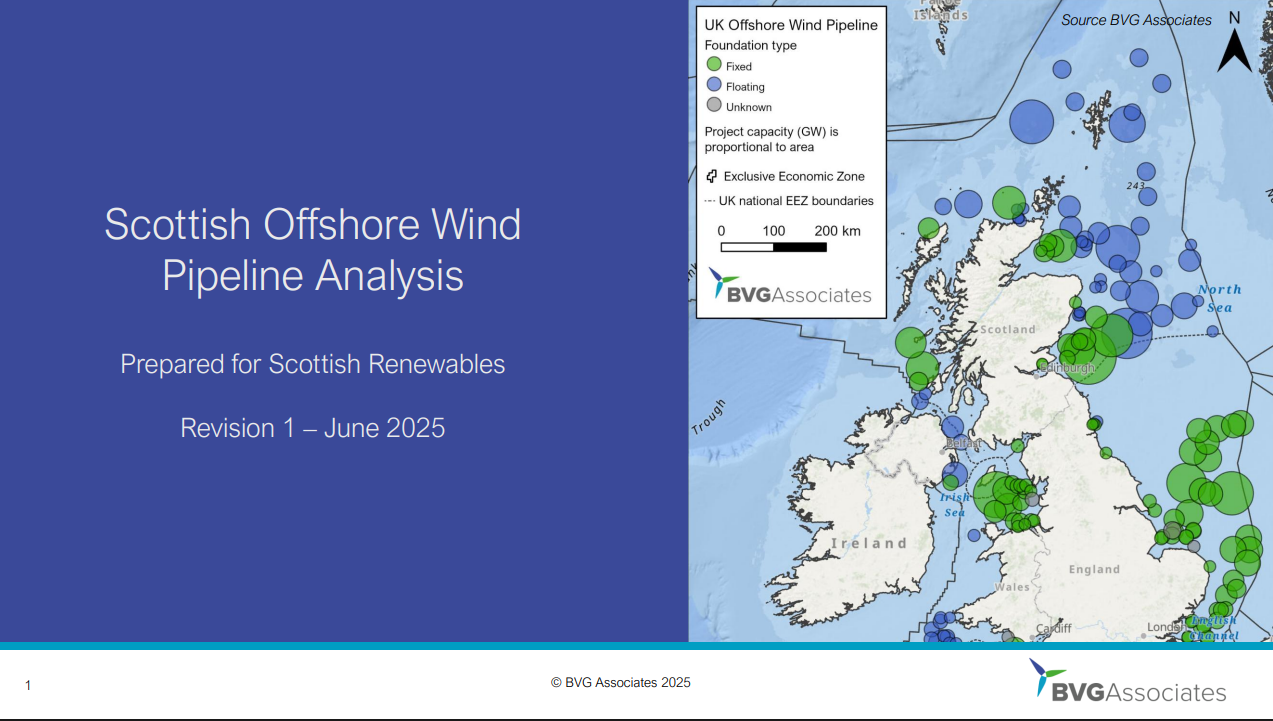Screen dimensions: 1273x721
Task: Click the Scotland label on the map
Action: point(1007,329)
